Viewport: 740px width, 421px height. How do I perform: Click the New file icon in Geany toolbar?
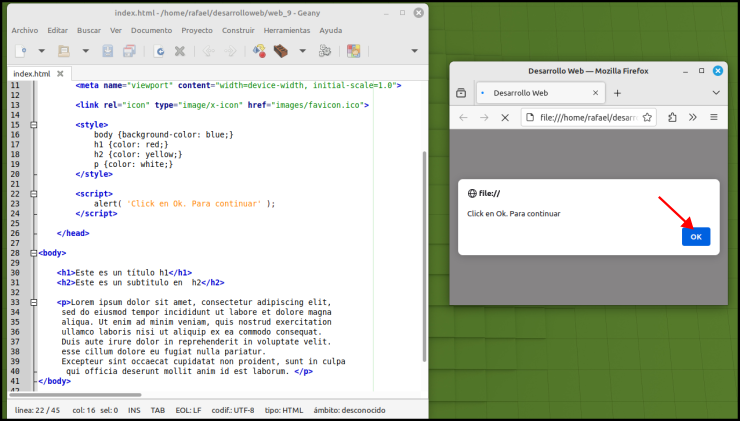click(21, 51)
